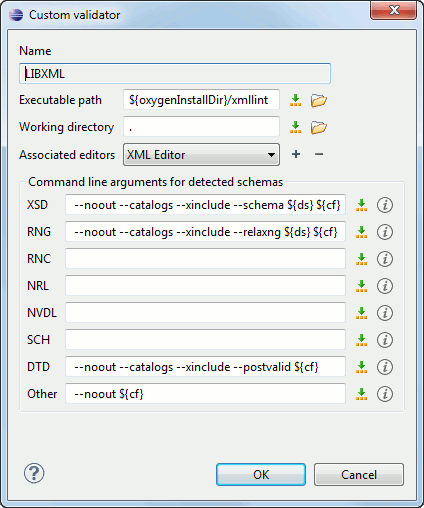Insert editor variable in XSD arguments
The image size is (424, 508).
[x=361, y=205]
